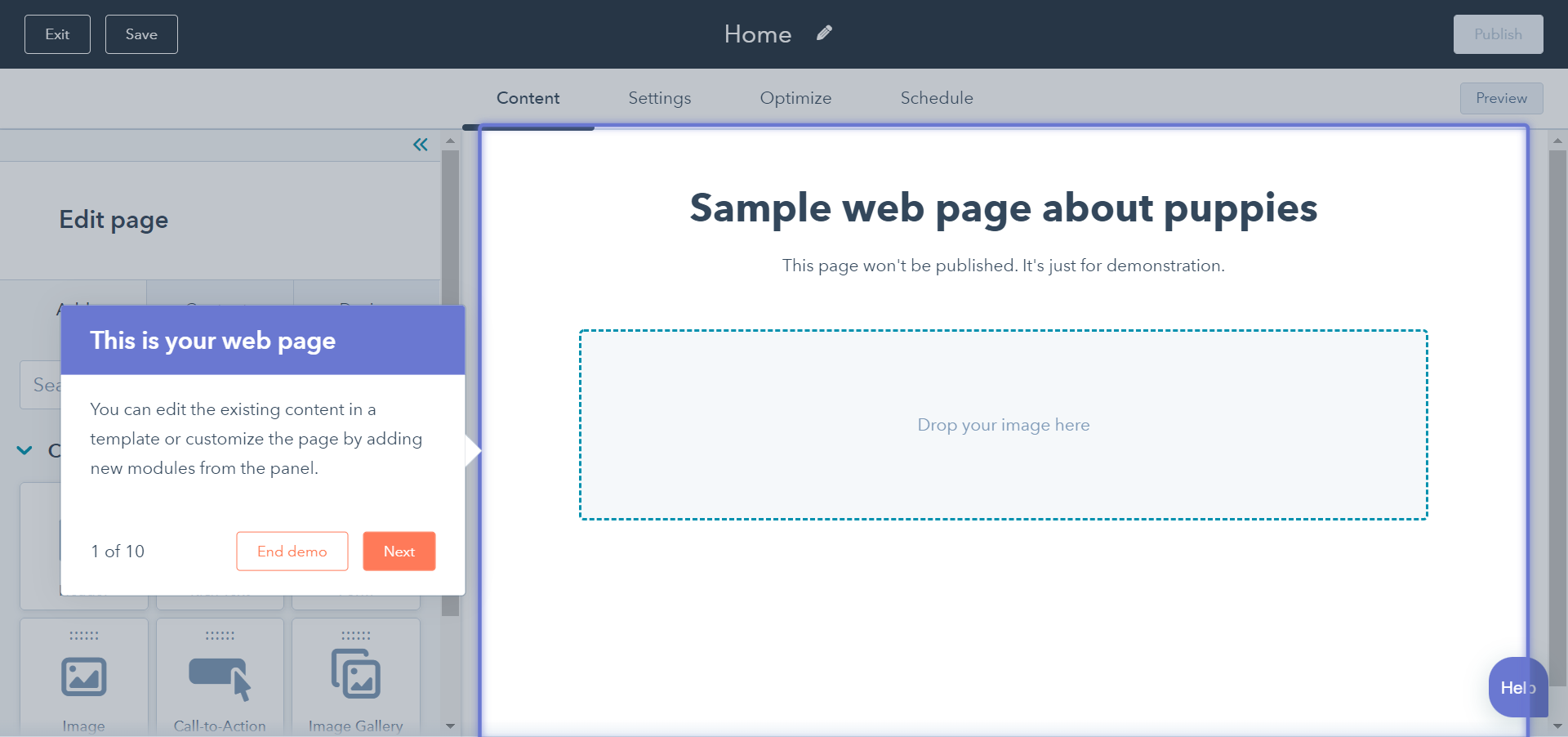Collapse the Edit page panel with the double-chevron
Image resolution: width=1568 pixels, height=737 pixels.
[421, 145]
